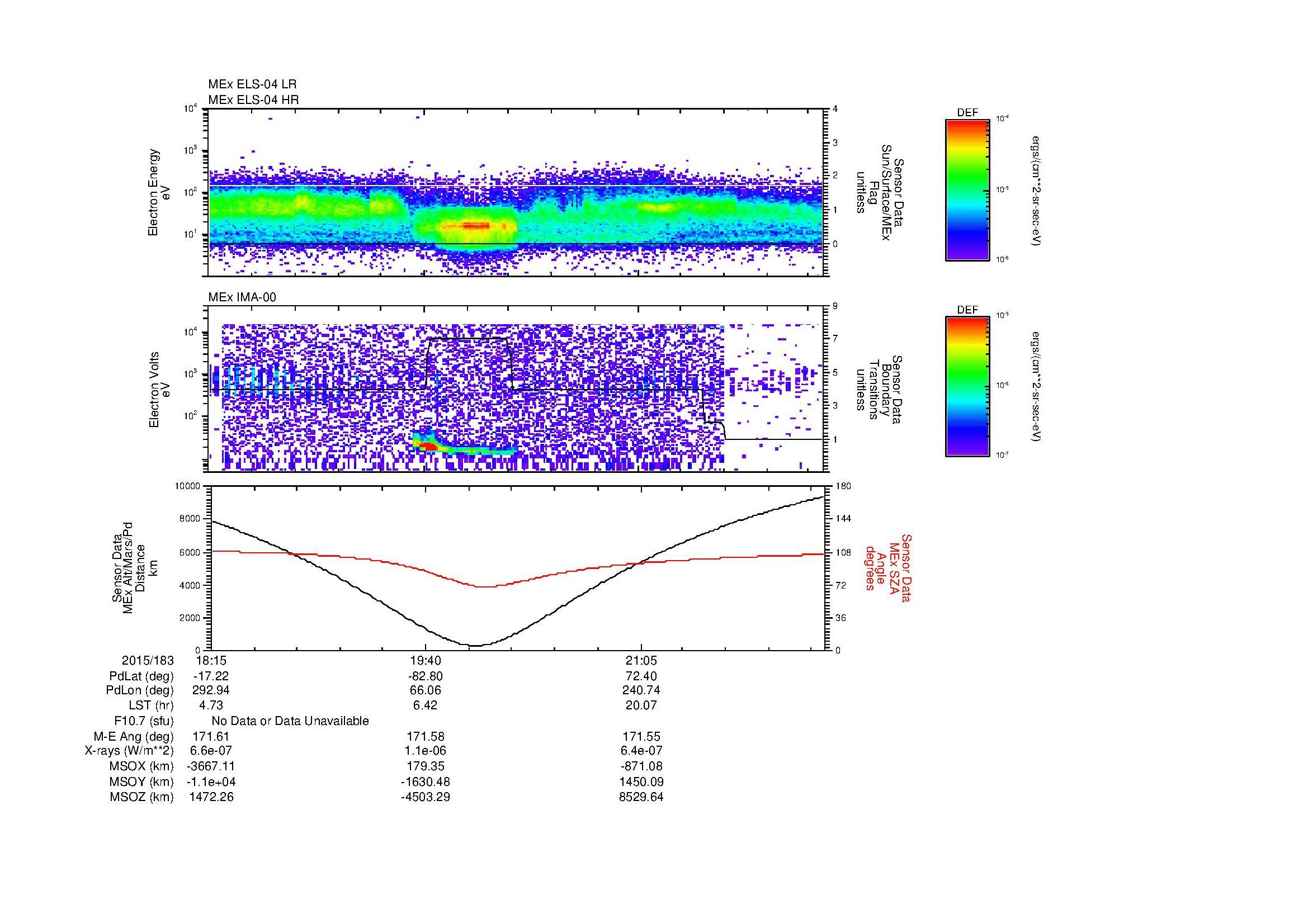This screenshot has height=924, width=1308.
Task: Click the MSOX value '179.35'
Action: coord(426,766)
